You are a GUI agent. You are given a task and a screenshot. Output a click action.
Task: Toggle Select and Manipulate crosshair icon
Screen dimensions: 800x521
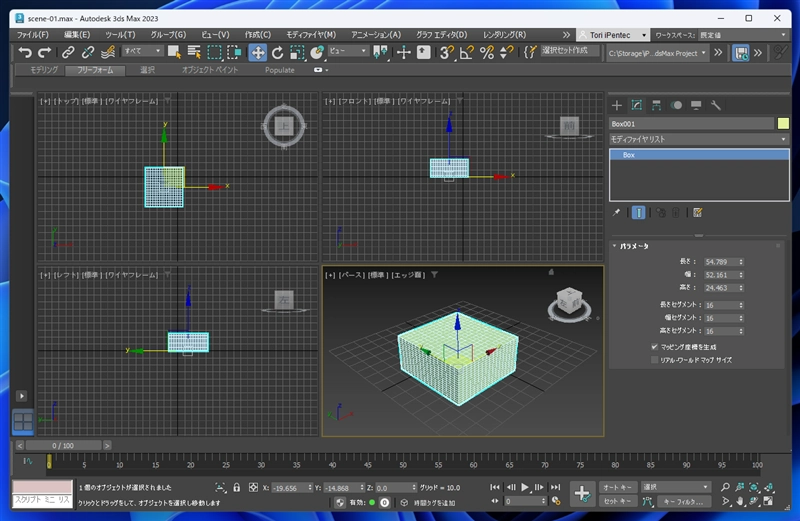[404, 52]
